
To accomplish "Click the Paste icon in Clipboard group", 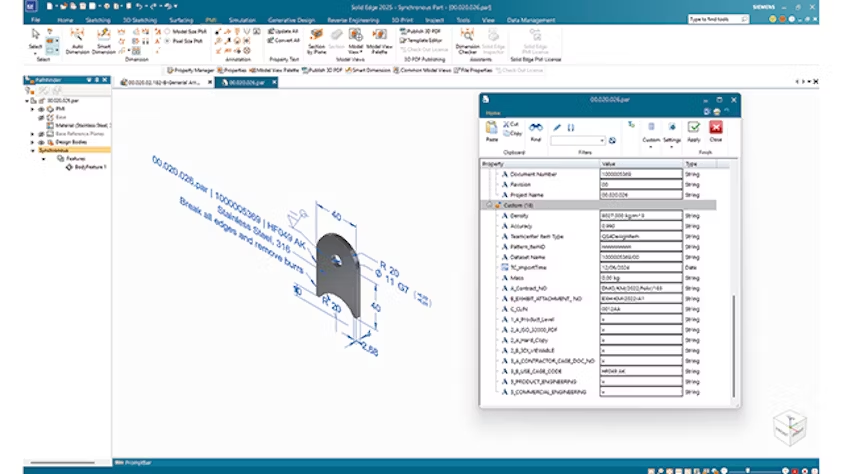I will pyautogui.click(x=492, y=129).
